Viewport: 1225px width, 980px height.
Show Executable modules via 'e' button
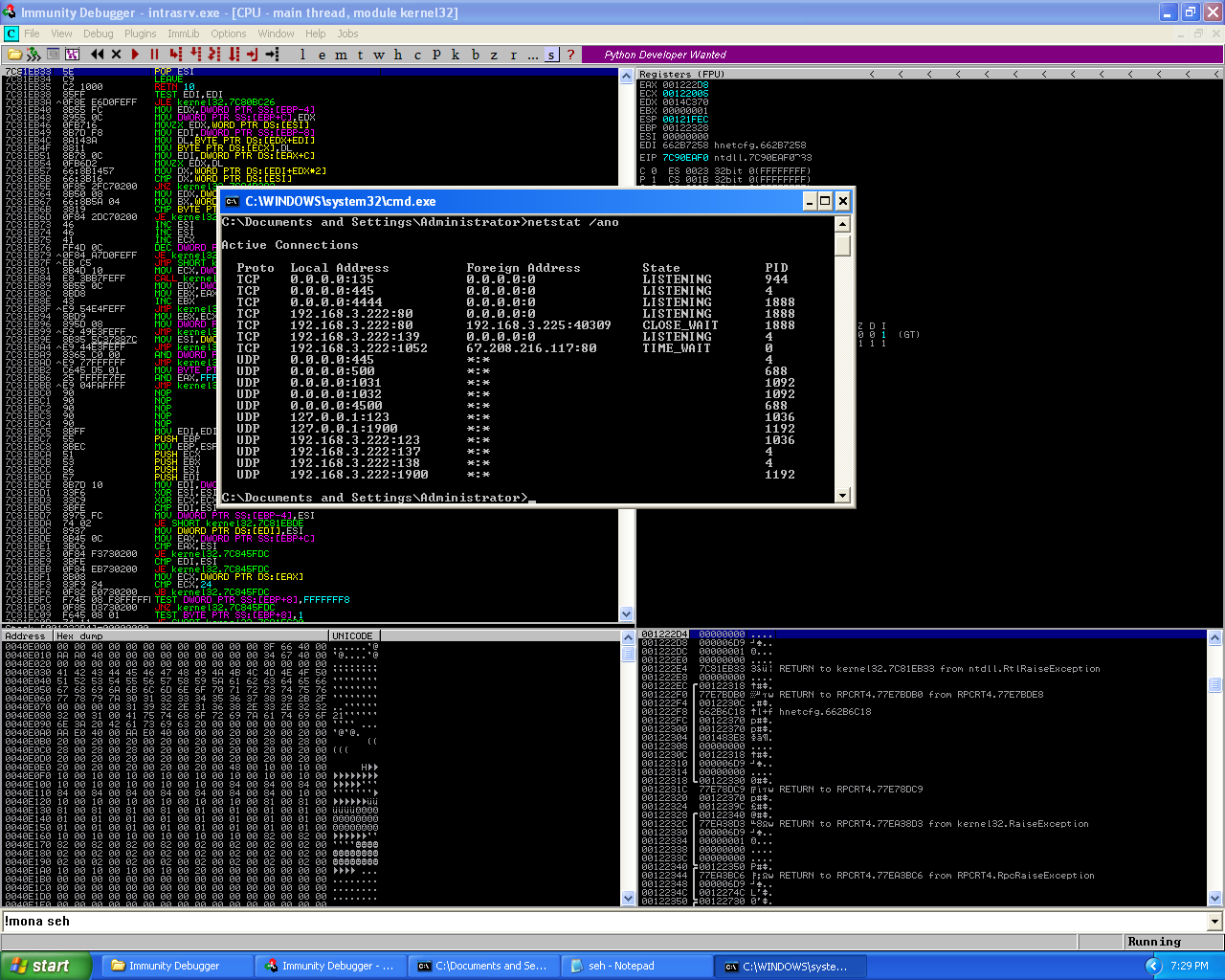point(322,55)
